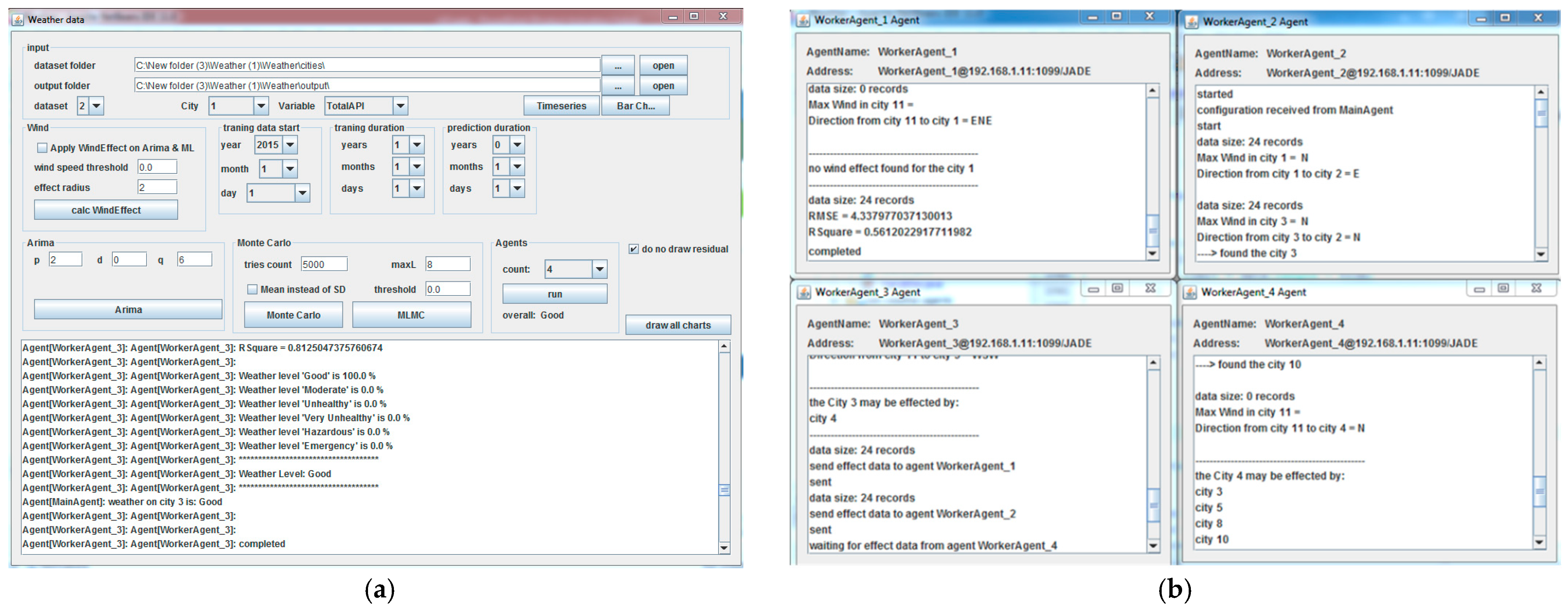Open the Variable TotalAPI dropdown
Screen dimensions: 1568x612
coord(400,106)
